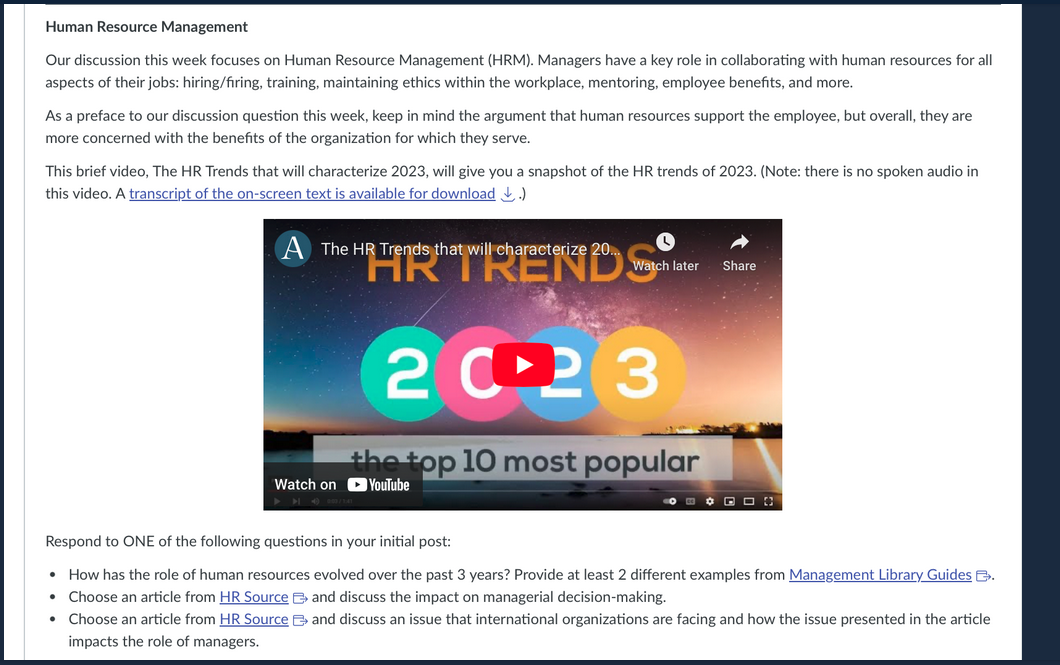This screenshot has width=1060, height=665.
Task: Toggle closed captions on the video
Action: 690,501
